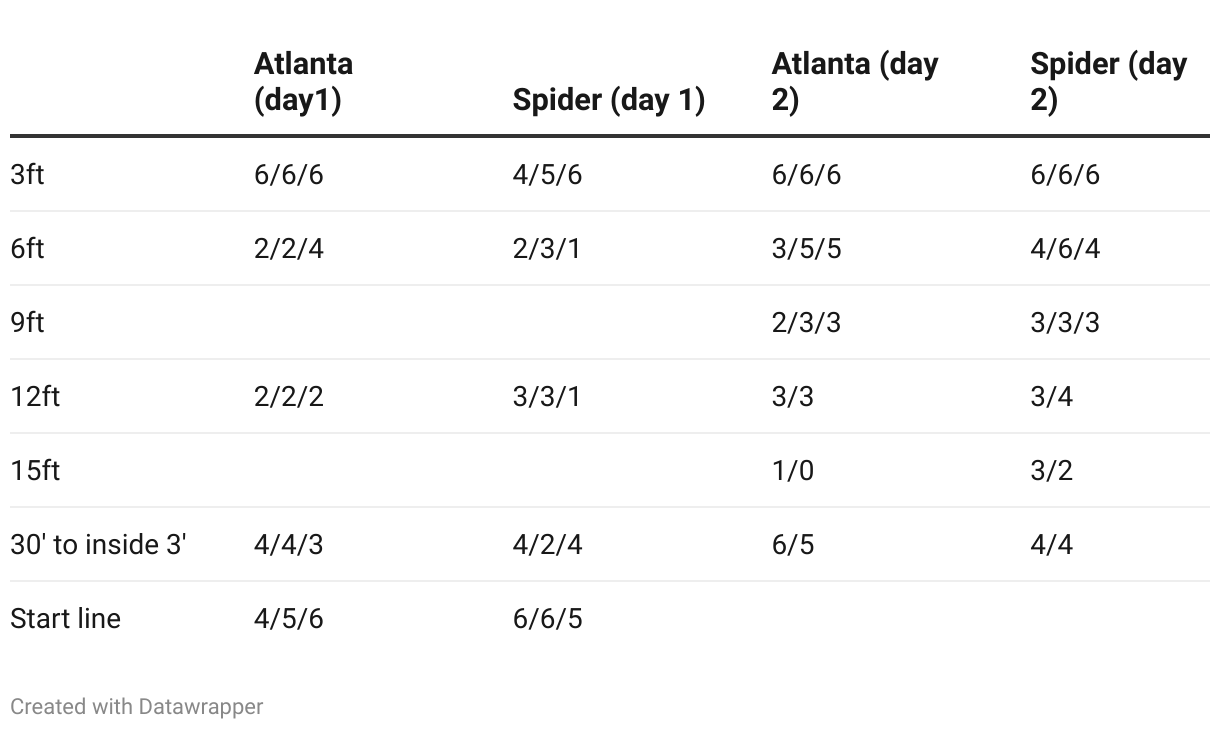Click the 4/5/6 cell in 3ft row
This screenshot has width=1220, height=730.
pos(547,174)
